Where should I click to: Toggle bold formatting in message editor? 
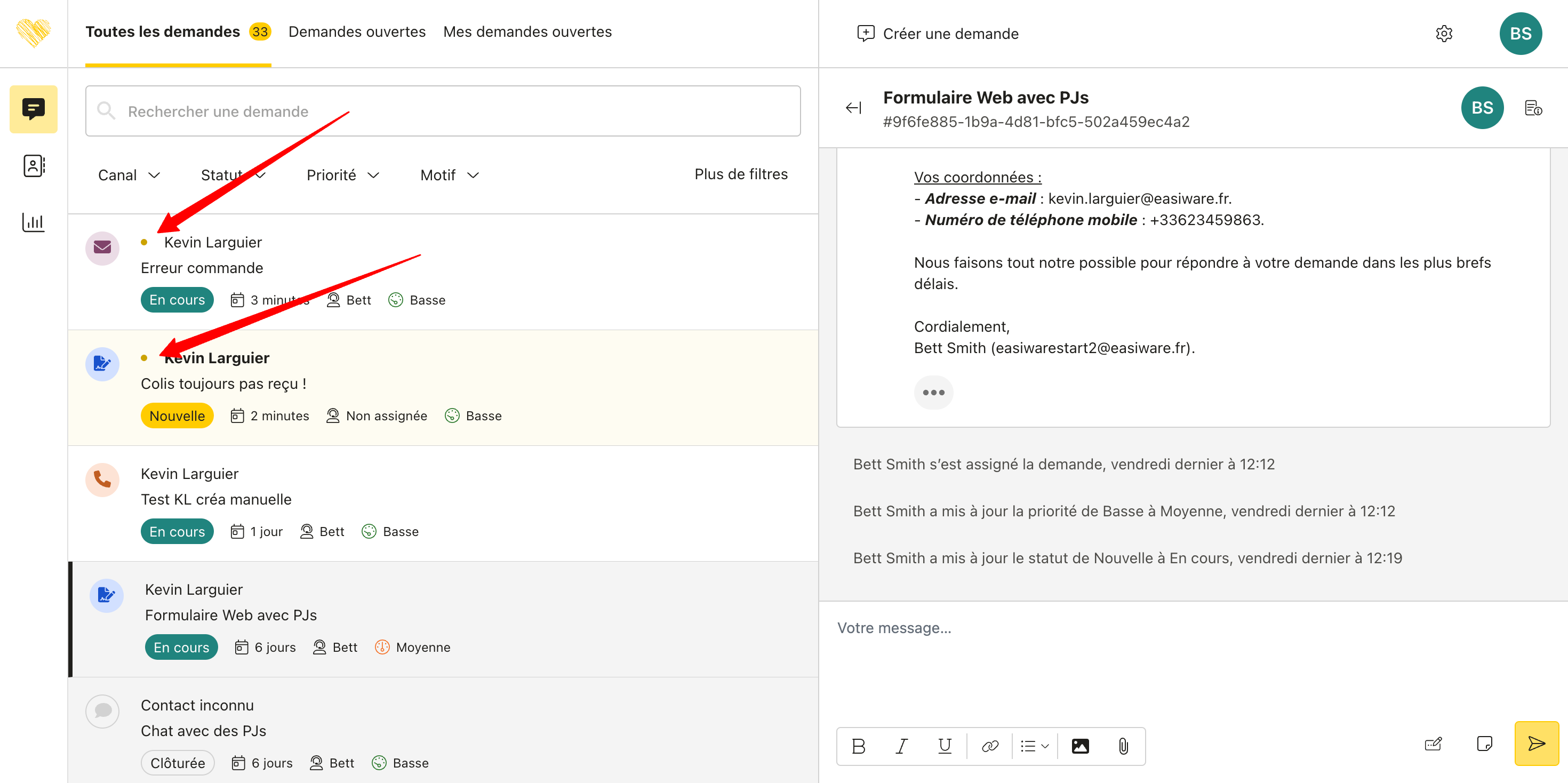(858, 746)
